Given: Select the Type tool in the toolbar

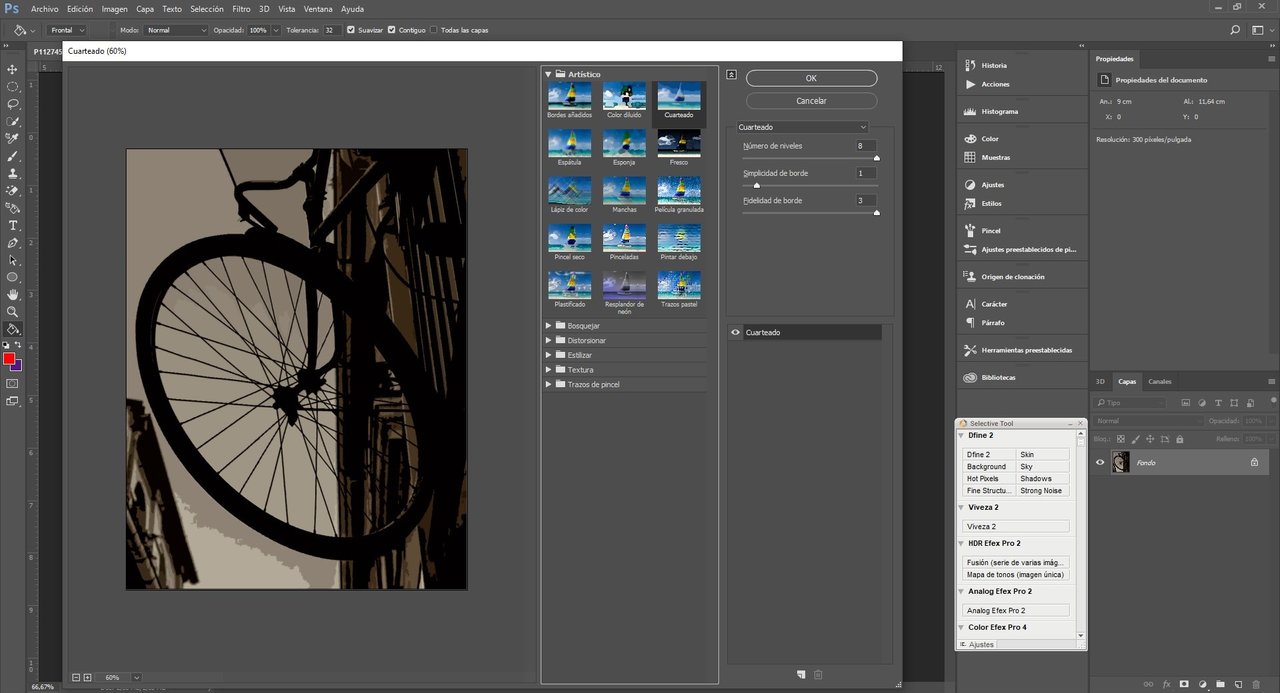Looking at the screenshot, I should pos(13,225).
